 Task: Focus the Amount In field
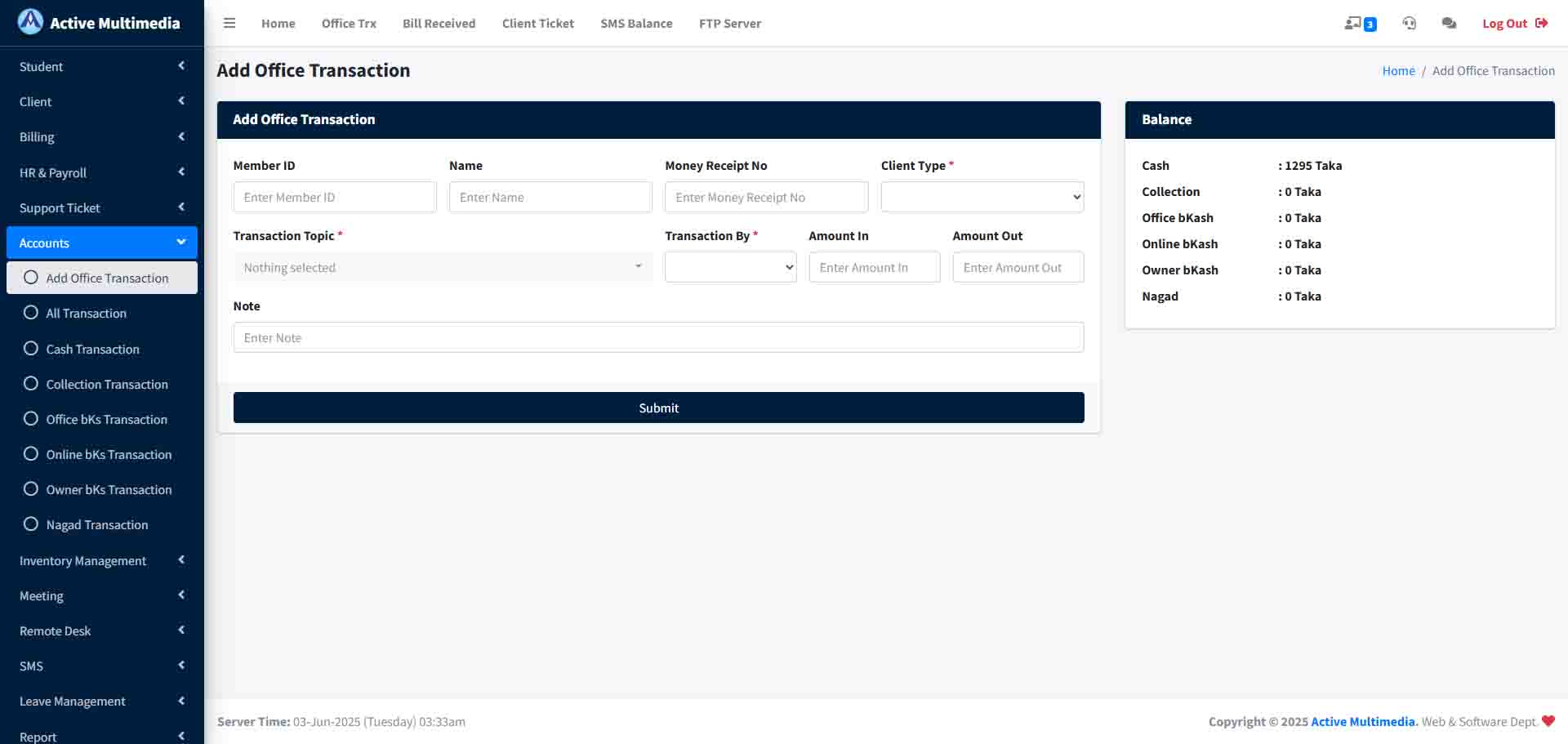click(875, 267)
